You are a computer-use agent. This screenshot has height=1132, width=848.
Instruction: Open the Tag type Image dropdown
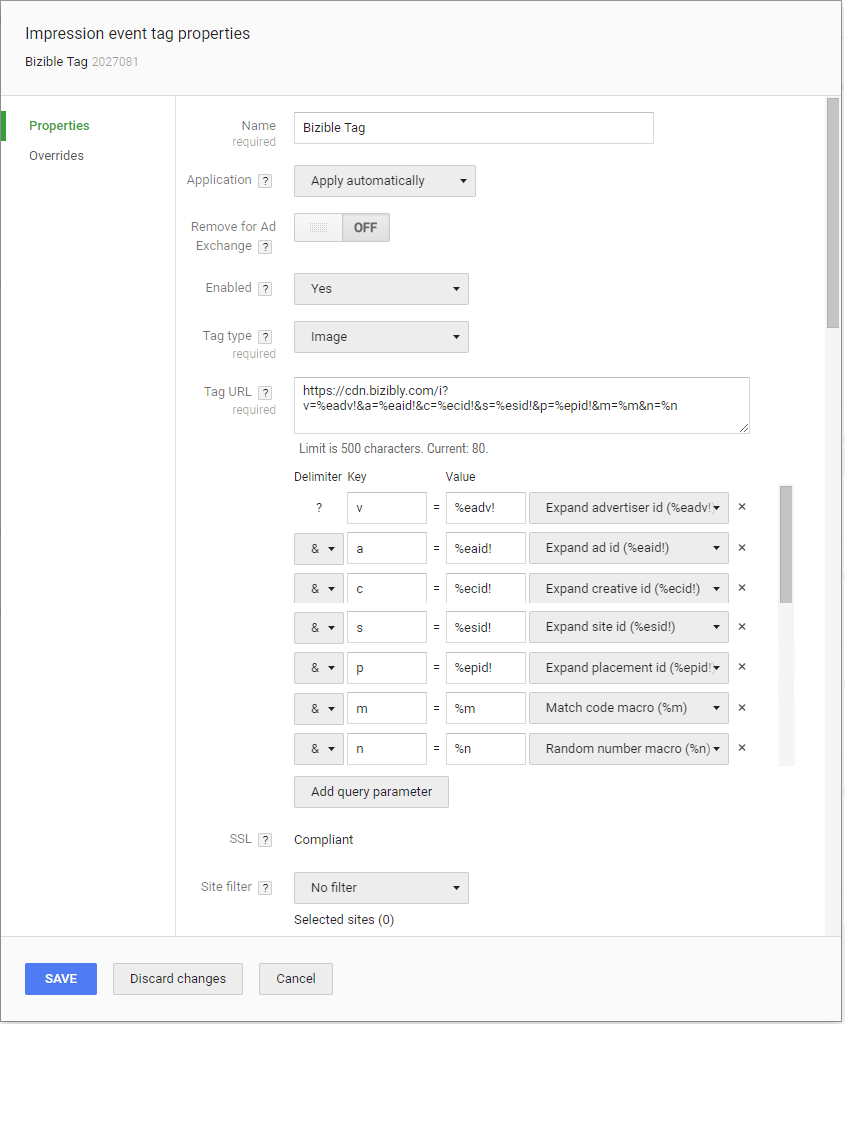[x=381, y=337]
